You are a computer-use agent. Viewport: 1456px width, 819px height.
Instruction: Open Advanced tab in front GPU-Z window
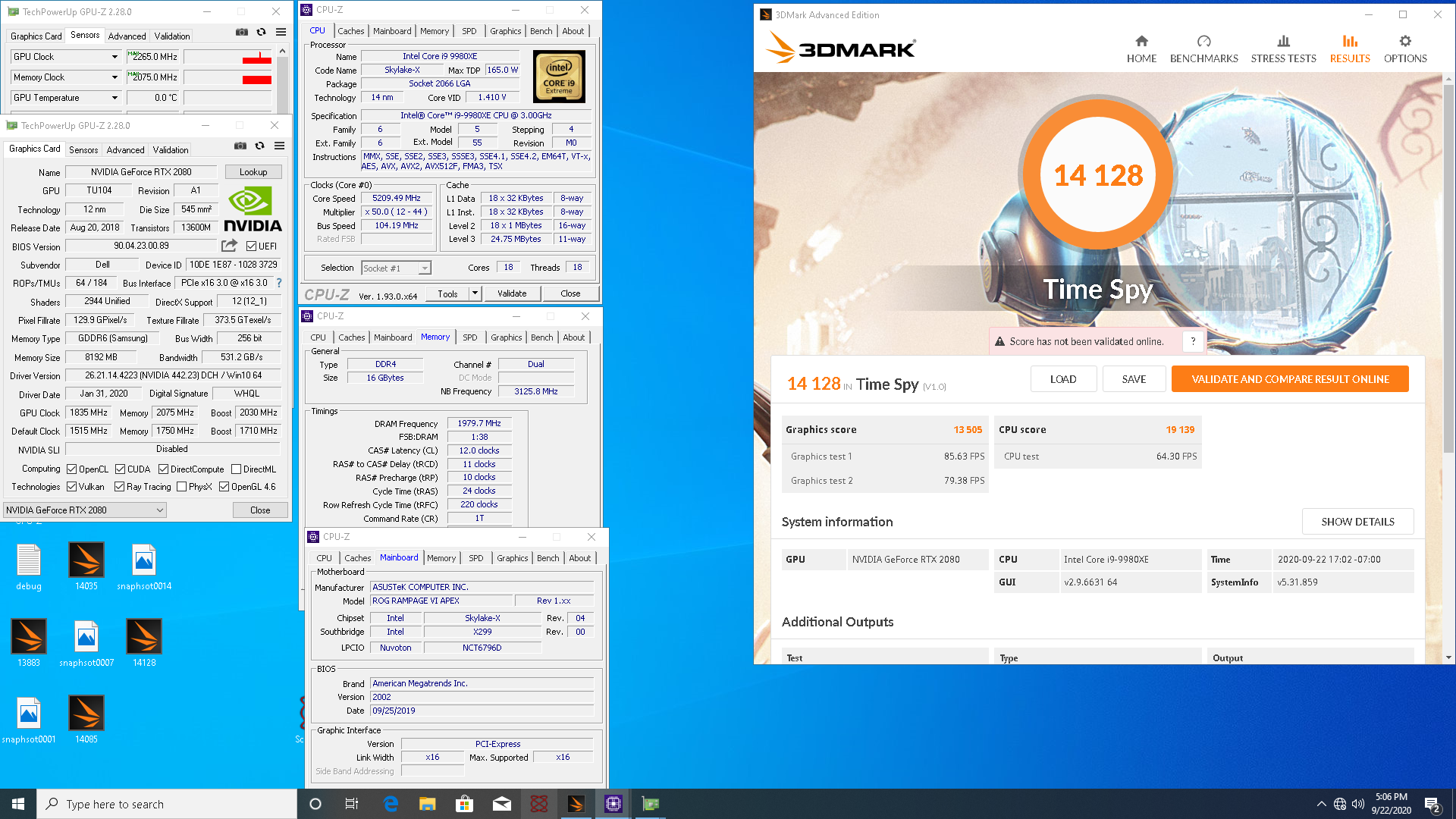[x=125, y=150]
